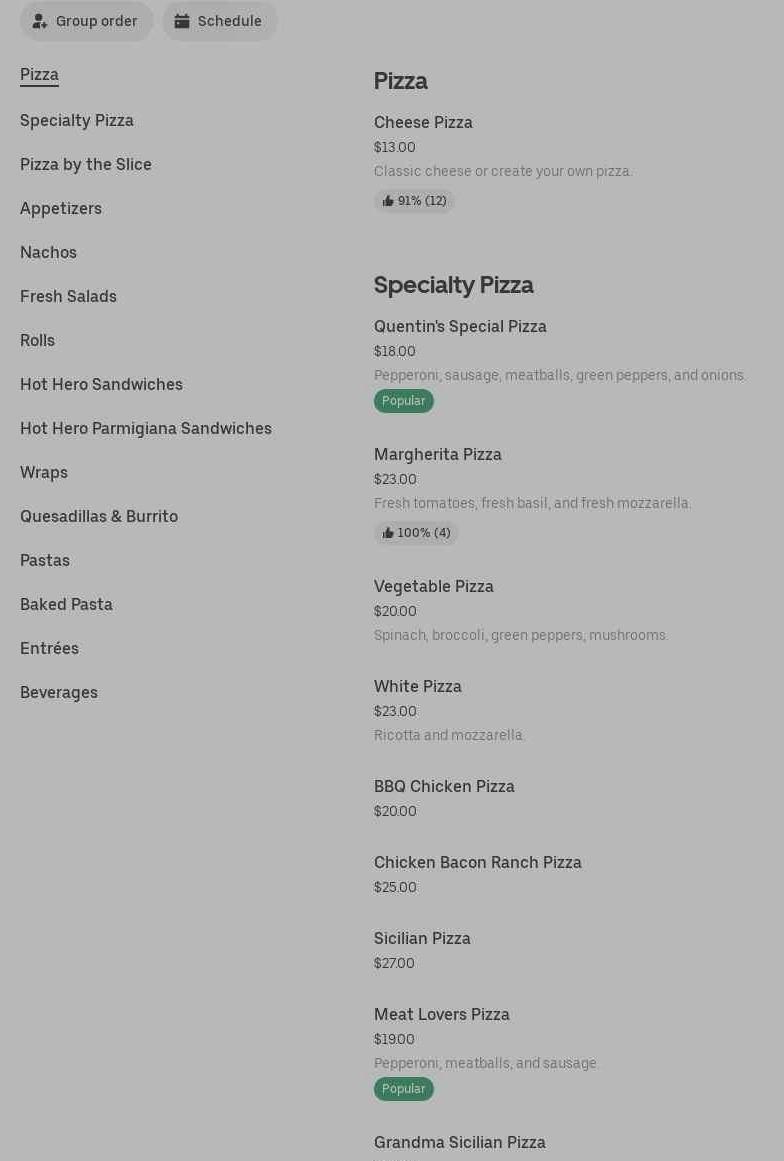The image size is (784, 1161).
Task: Open Quentin's Special Pizza item
Action: click(460, 326)
